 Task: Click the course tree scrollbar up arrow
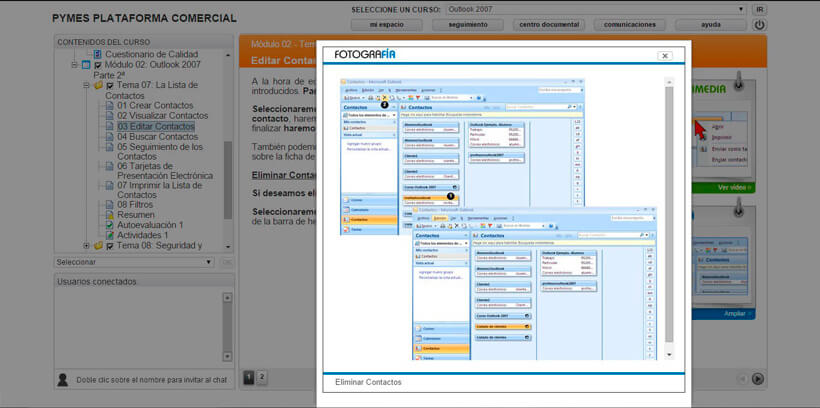point(227,54)
